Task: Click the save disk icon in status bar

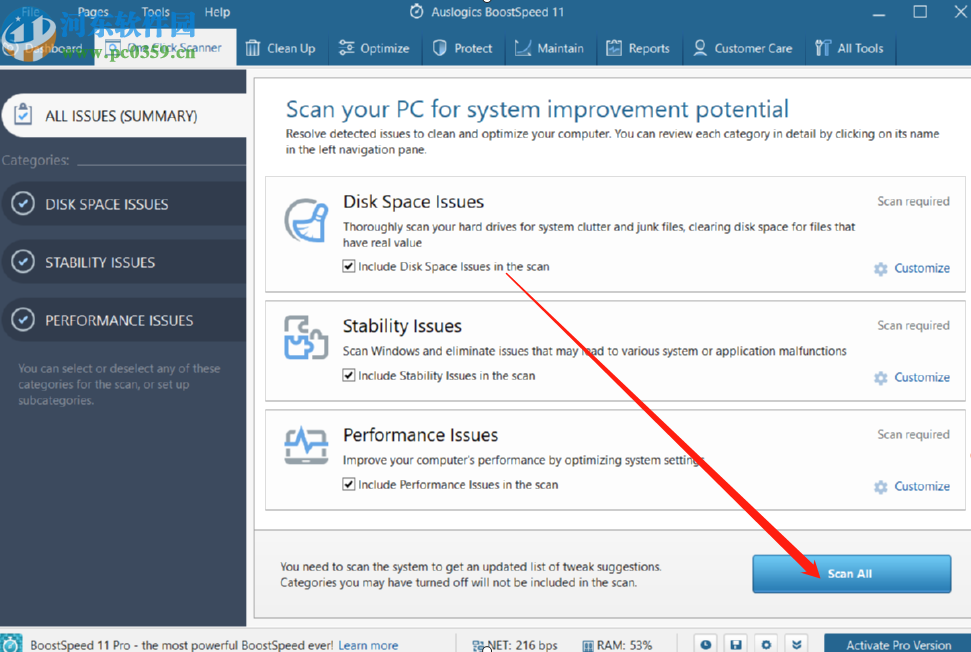Action: (736, 645)
